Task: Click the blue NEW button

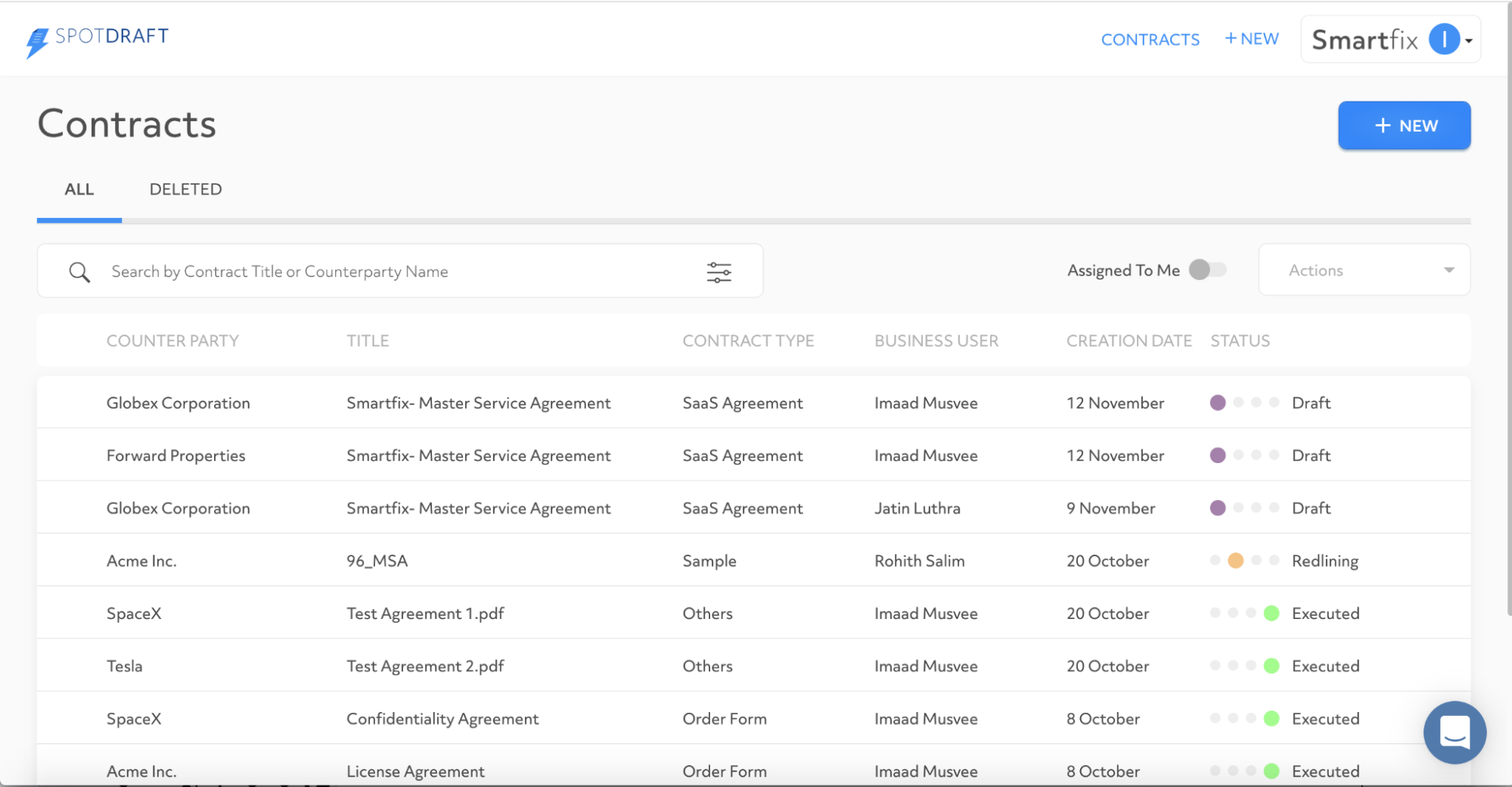Action: point(1404,125)
